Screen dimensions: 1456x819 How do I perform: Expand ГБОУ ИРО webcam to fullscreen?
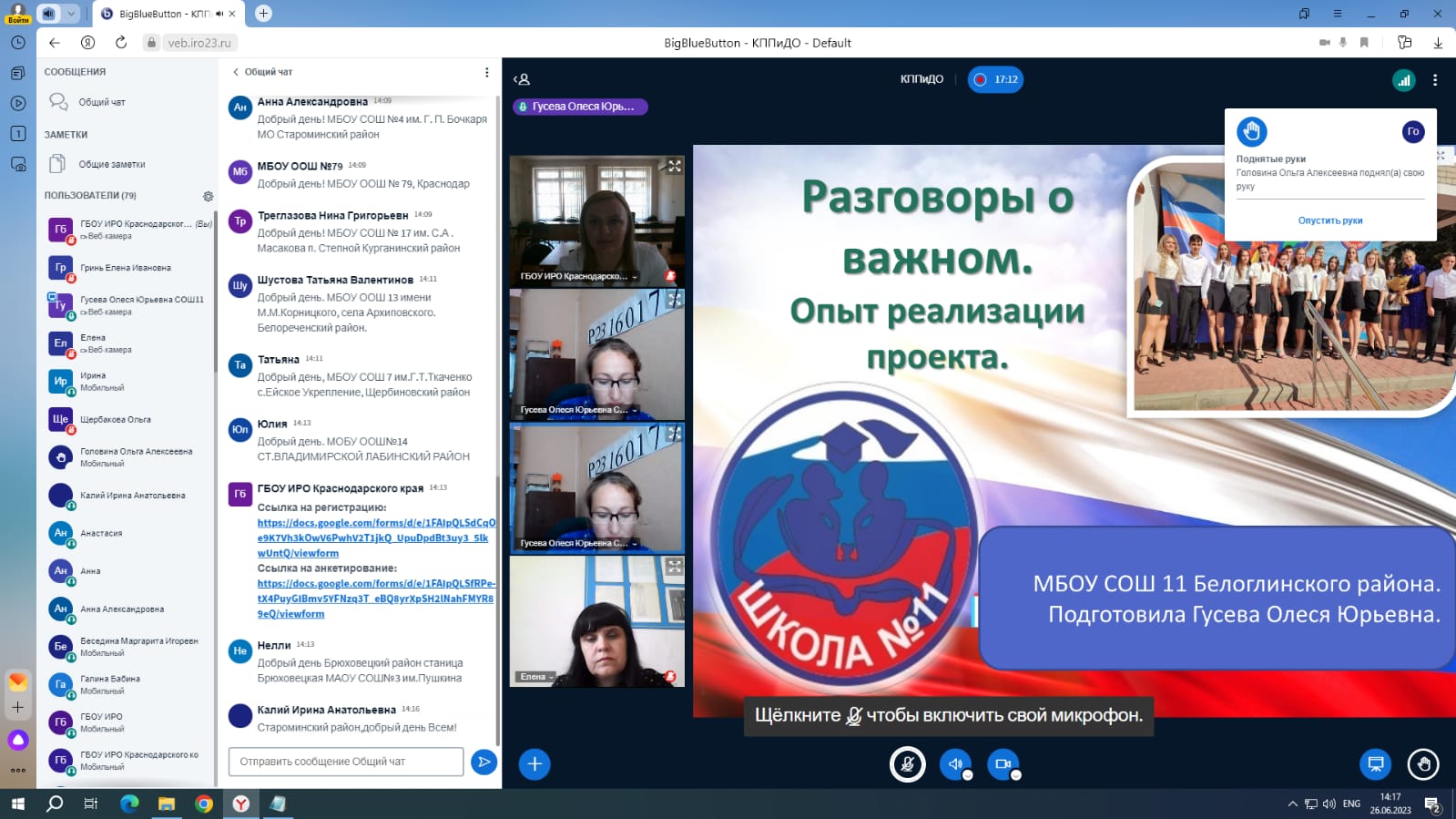tap(674, 167)
